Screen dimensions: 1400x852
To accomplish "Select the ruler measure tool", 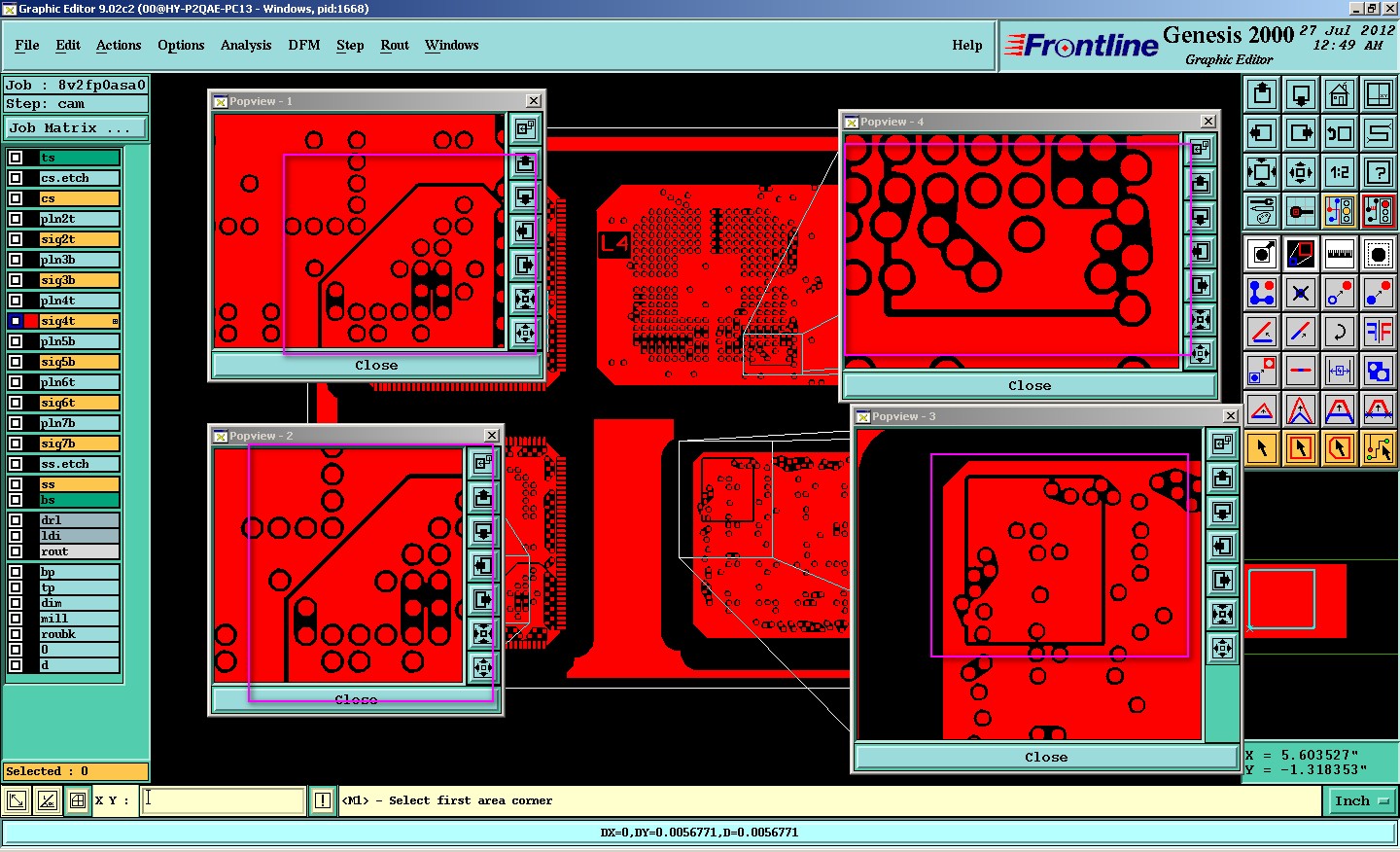I will [x=1340, y=254].
